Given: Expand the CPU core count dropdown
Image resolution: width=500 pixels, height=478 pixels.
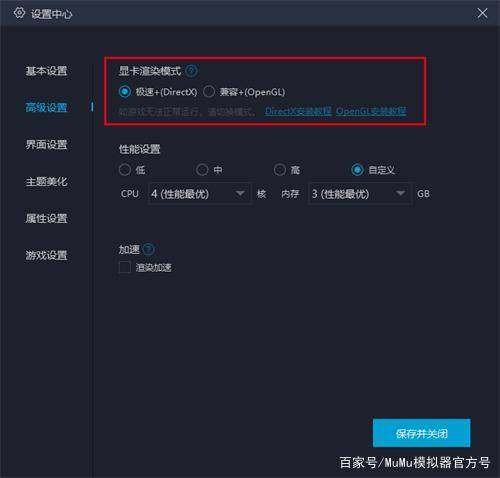Looking at the screenshot, I should [x=199, y=194].
